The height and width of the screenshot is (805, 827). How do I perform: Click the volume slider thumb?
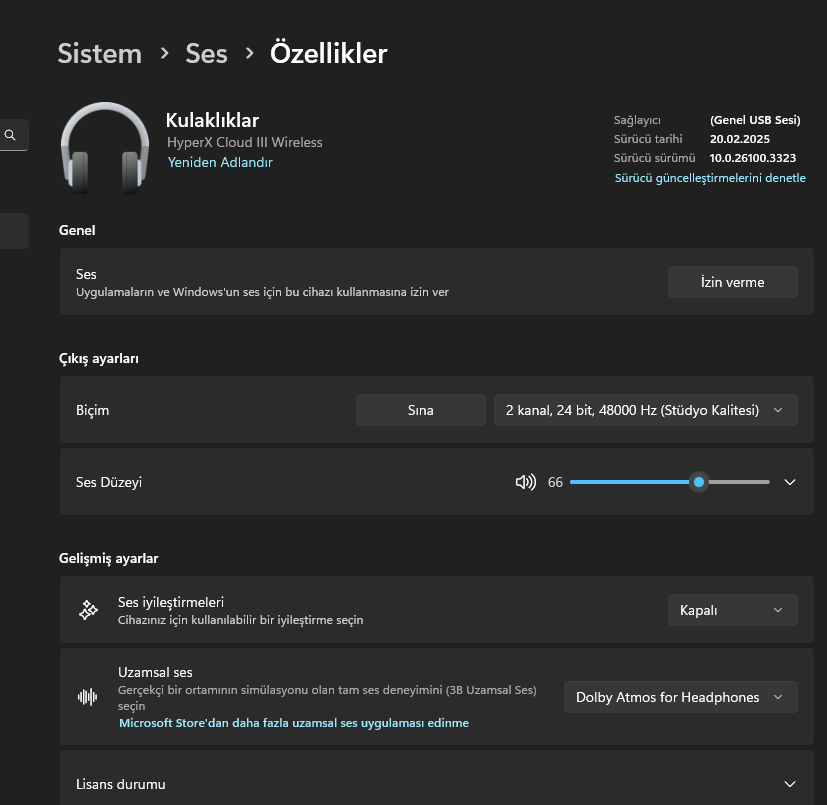(699, 482)
